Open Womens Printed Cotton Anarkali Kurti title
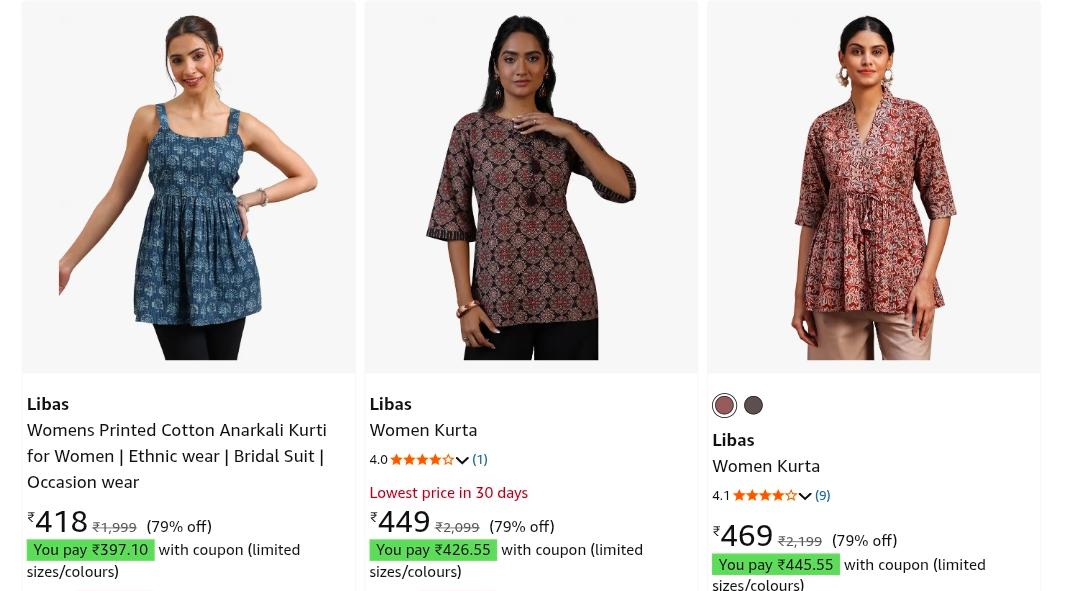 click(x=177, y=456)
